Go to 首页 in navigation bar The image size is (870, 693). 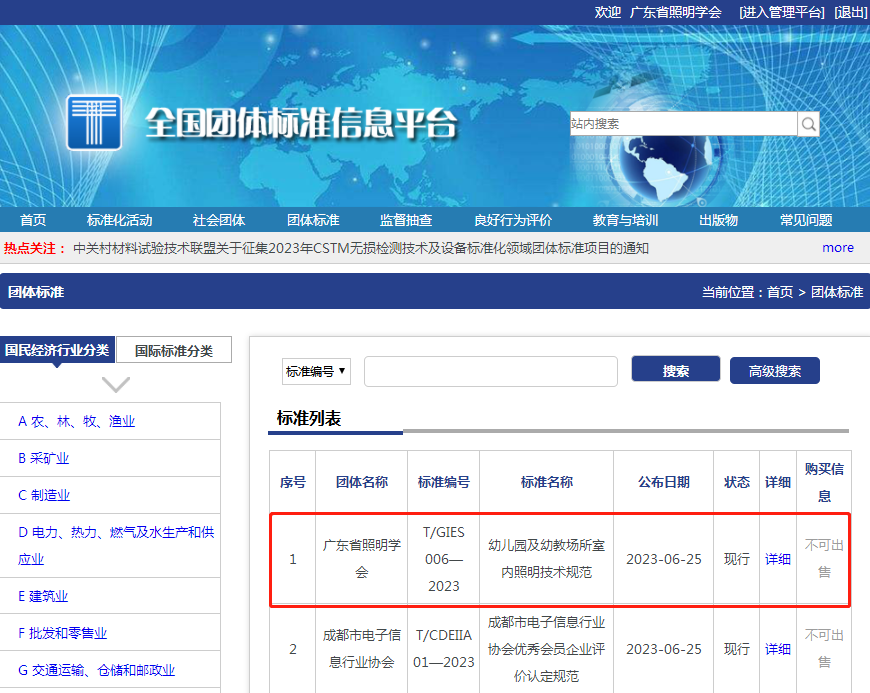point(33,220)
